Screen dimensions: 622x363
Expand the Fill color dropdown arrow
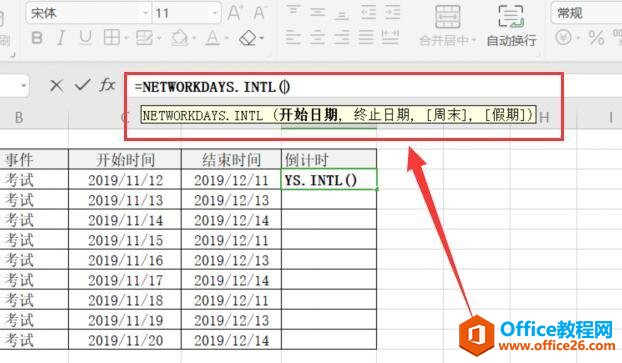pyautogui.click(x=194, y=38)
